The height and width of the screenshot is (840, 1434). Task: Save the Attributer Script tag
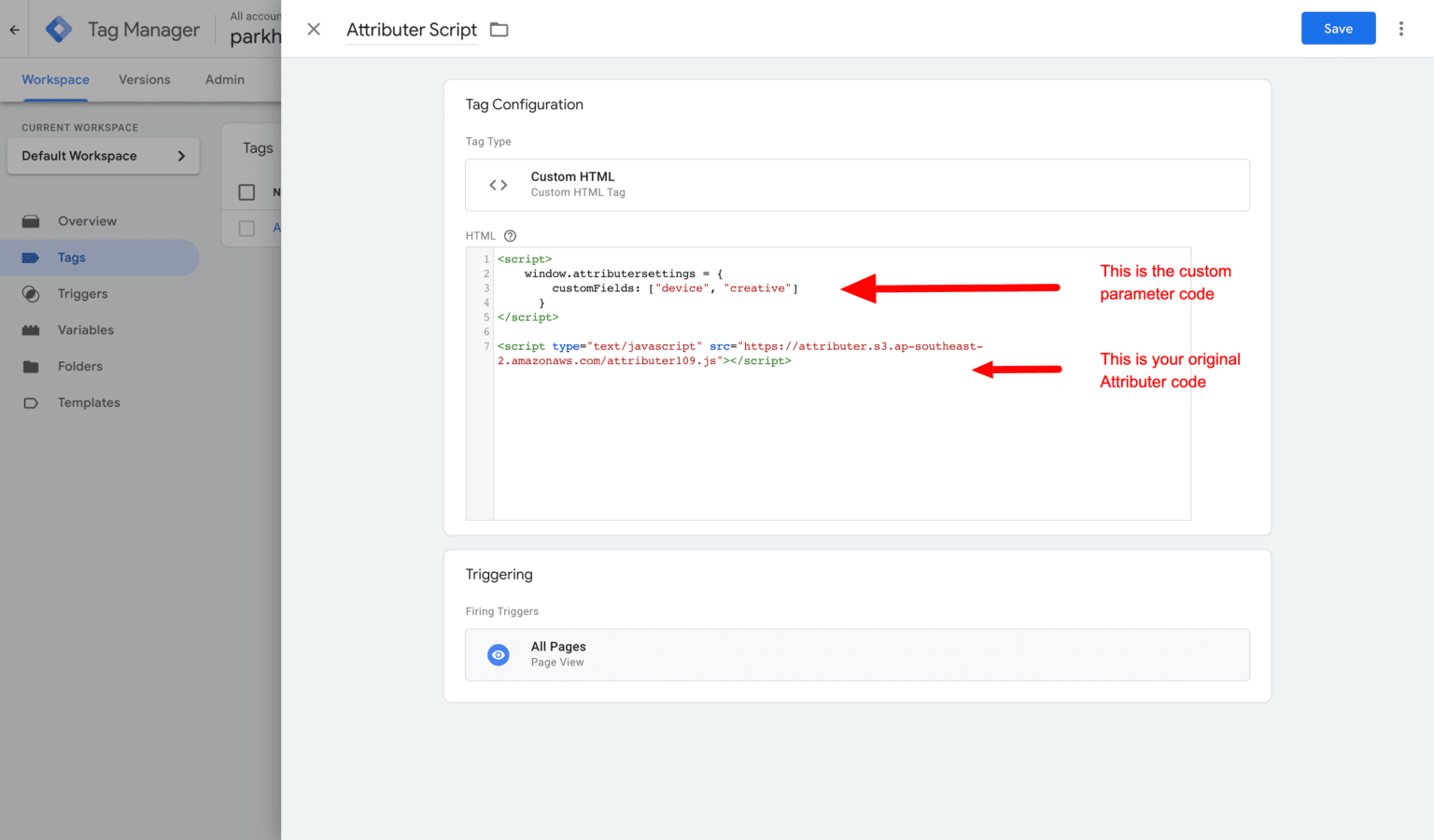(x=1338, y=29)
